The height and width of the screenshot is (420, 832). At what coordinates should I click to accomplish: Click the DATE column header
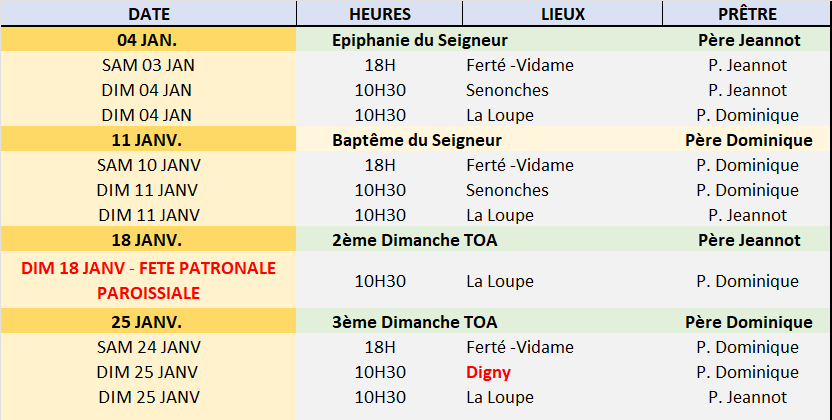click(x=148, y=14)
